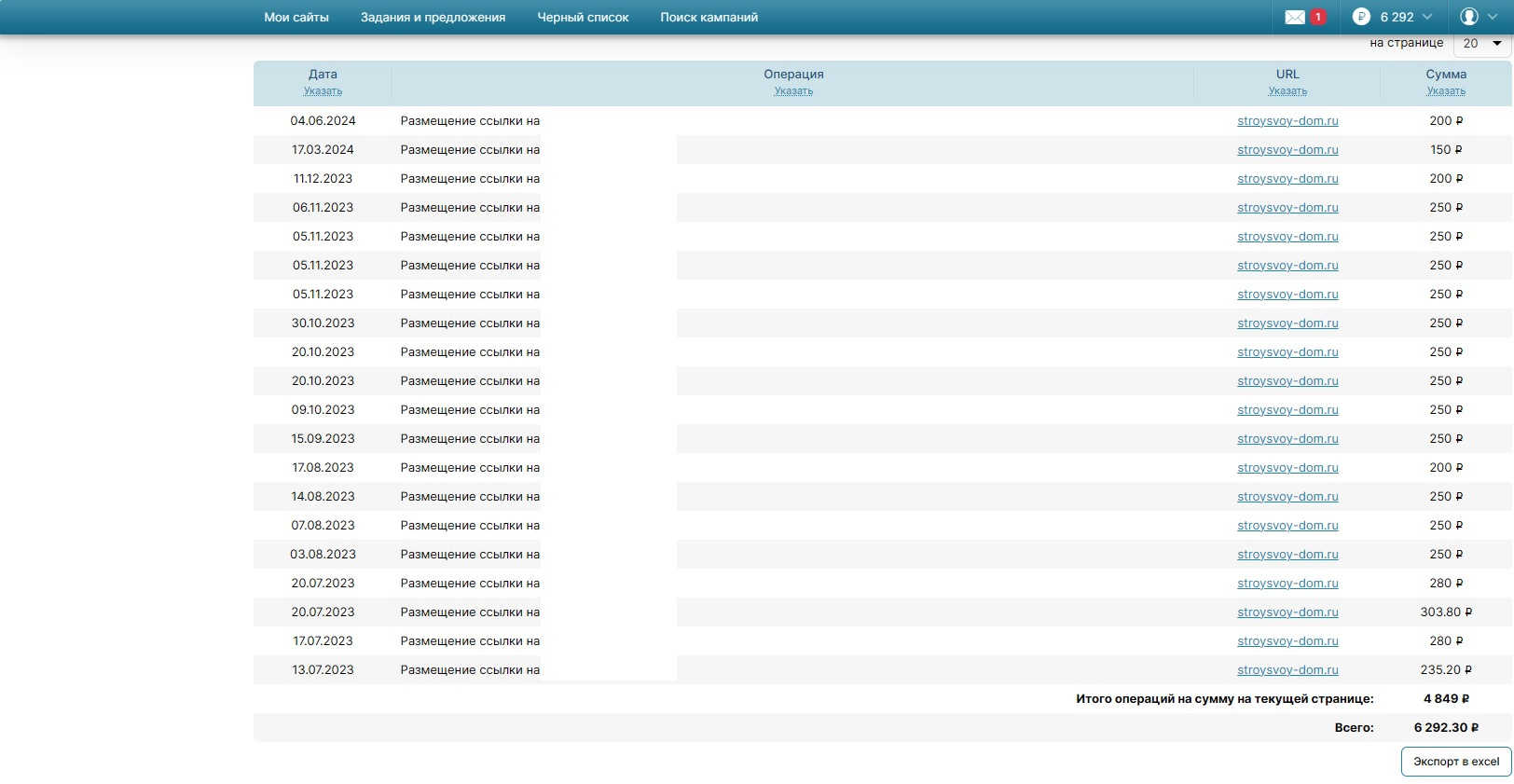Viewport: 1514px width, 784px height.
Task: Select the date 04.06.2024
Action: pos(323,121)
